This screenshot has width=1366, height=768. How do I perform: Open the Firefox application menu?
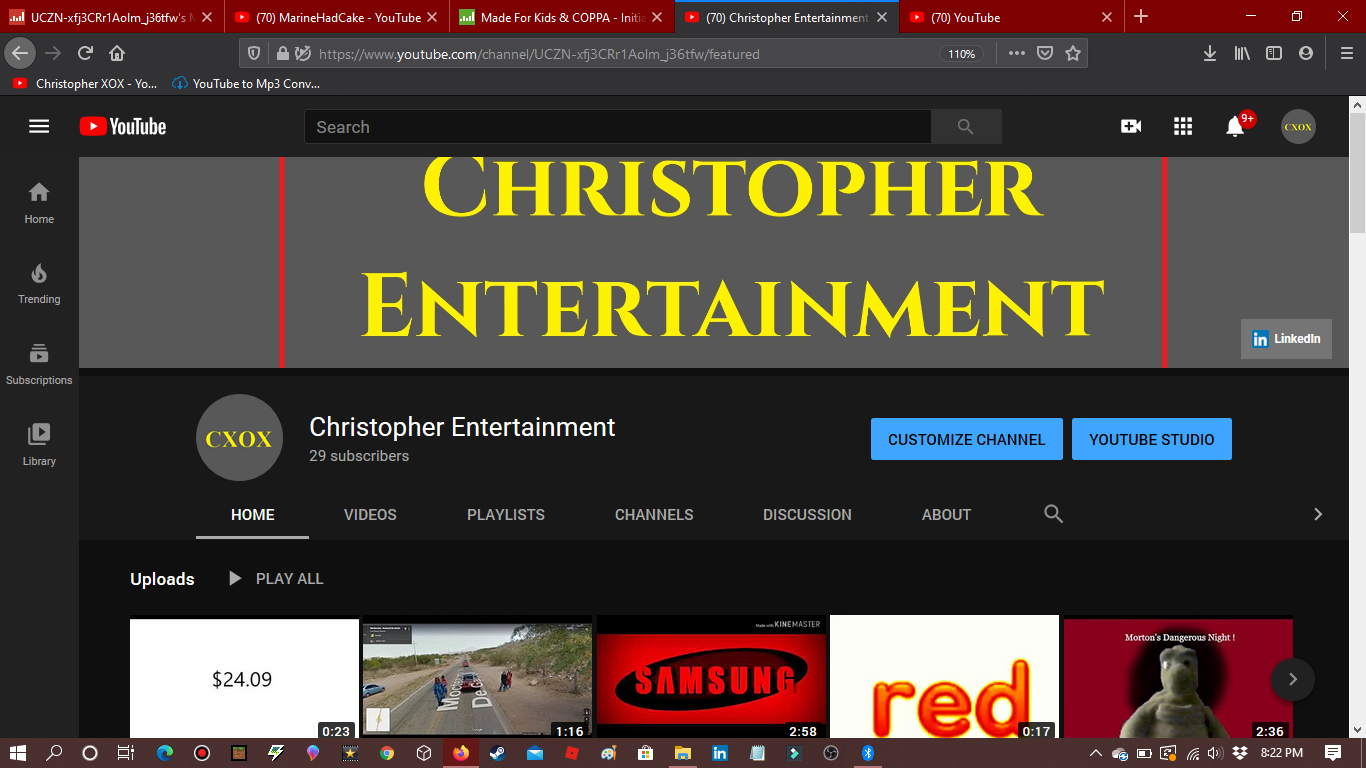click(1347, 53)
